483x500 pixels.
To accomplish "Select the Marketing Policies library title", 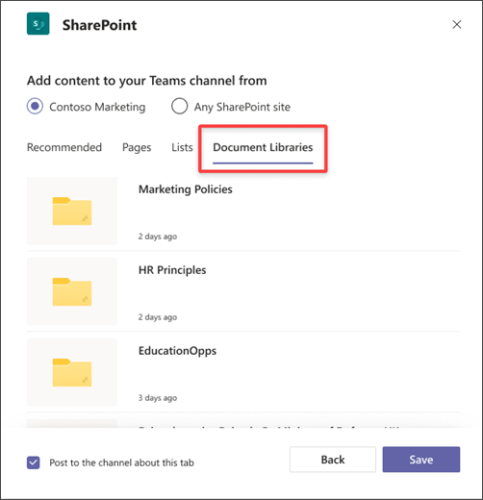I will [185, 189].
